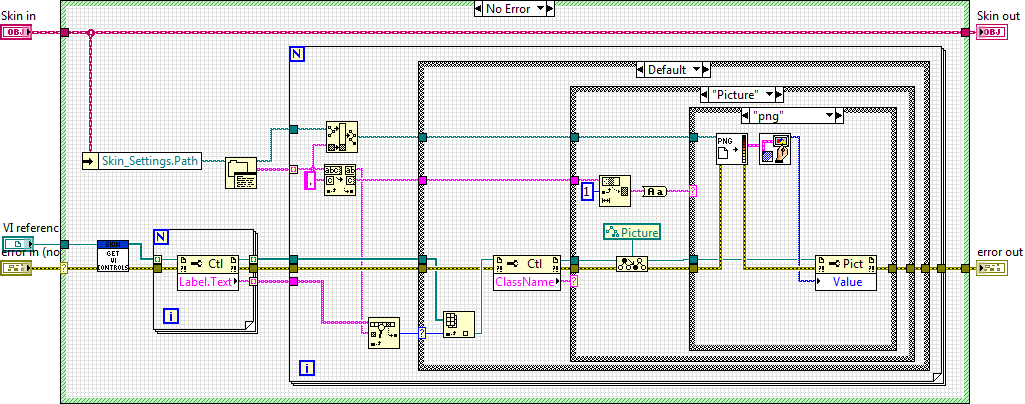Click the Search 1D Array function icon
The width and height of the screenshot is (1025, 404).
[x=384, y=333]
